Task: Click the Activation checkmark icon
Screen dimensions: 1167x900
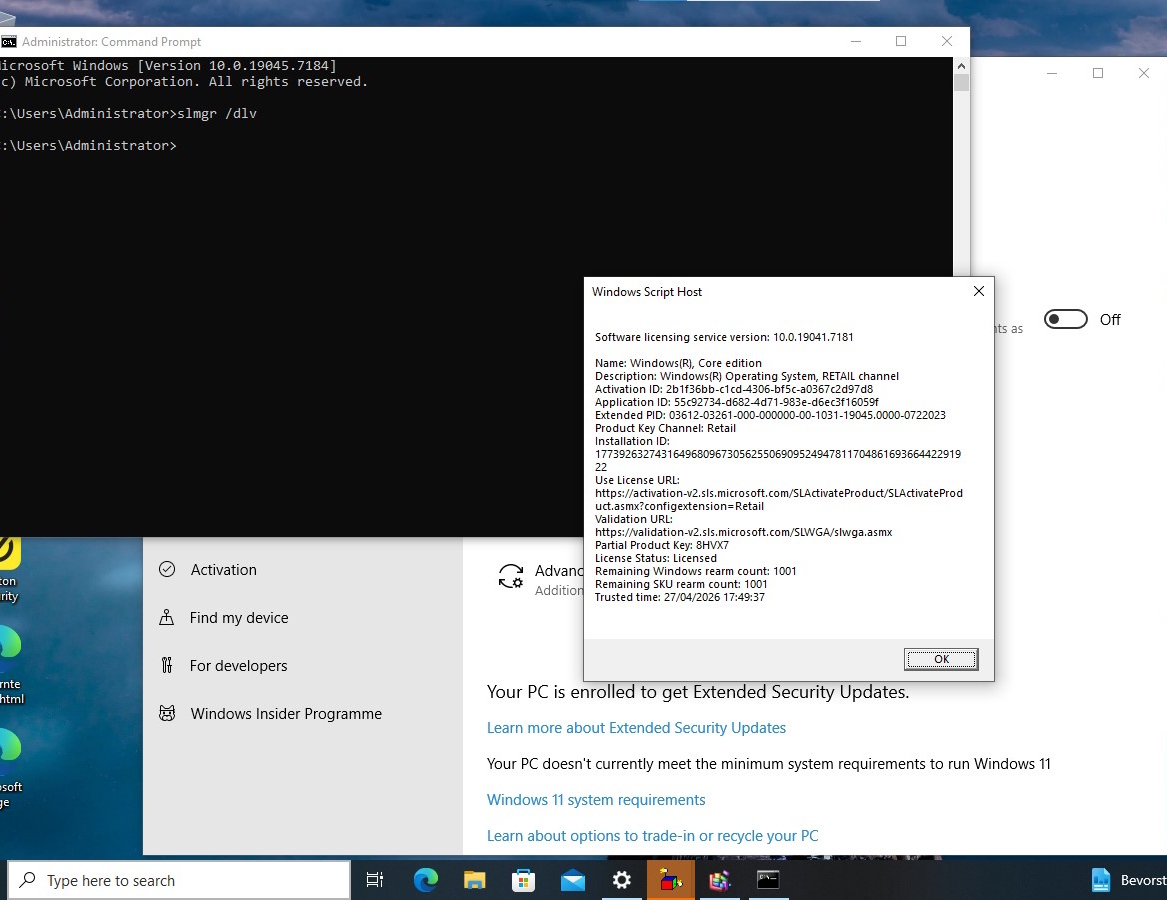Action: pyautogui.click(x=167, y=569)
